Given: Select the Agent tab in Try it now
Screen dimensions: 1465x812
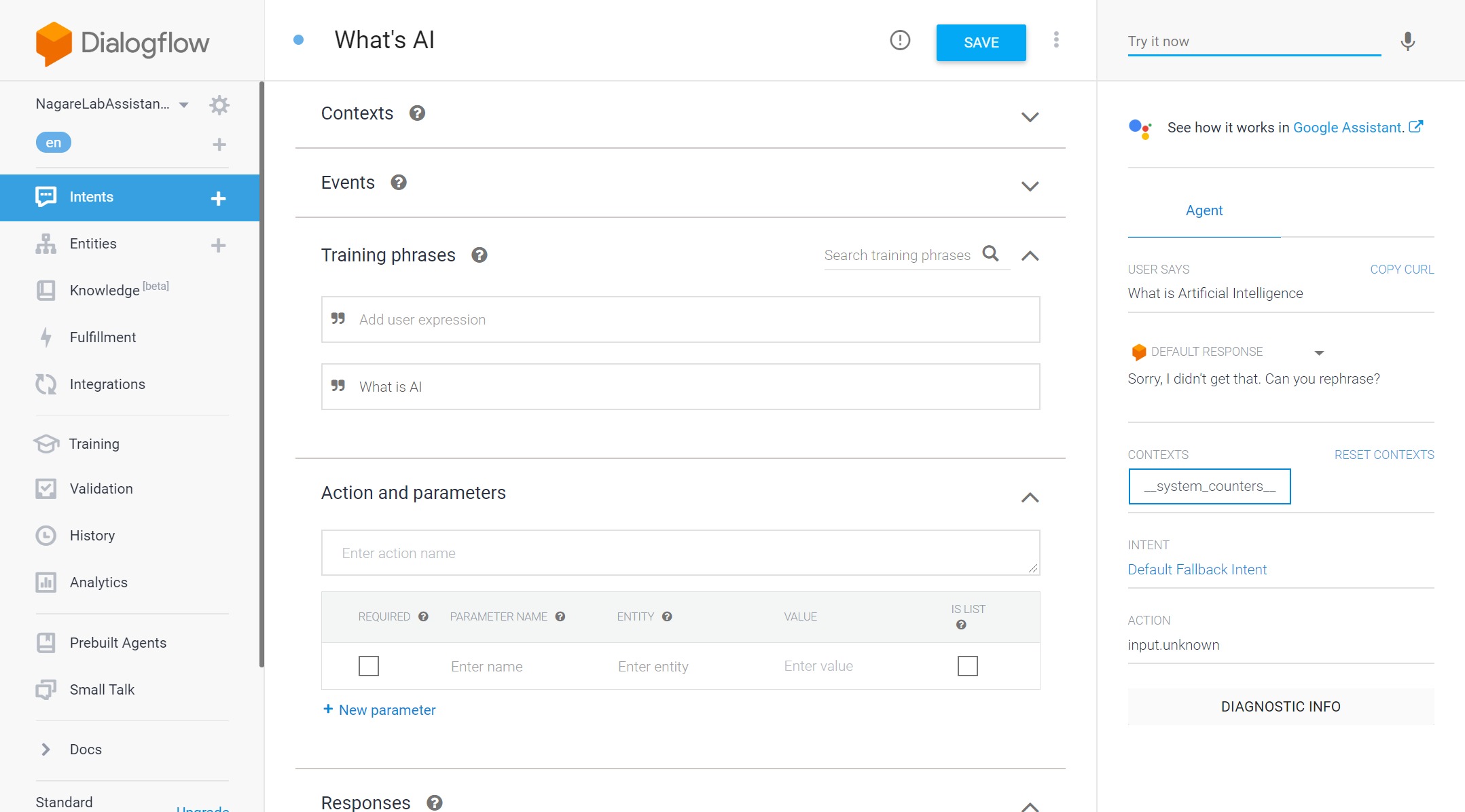Looking at the screenshot, I should tap(1203, 210).
